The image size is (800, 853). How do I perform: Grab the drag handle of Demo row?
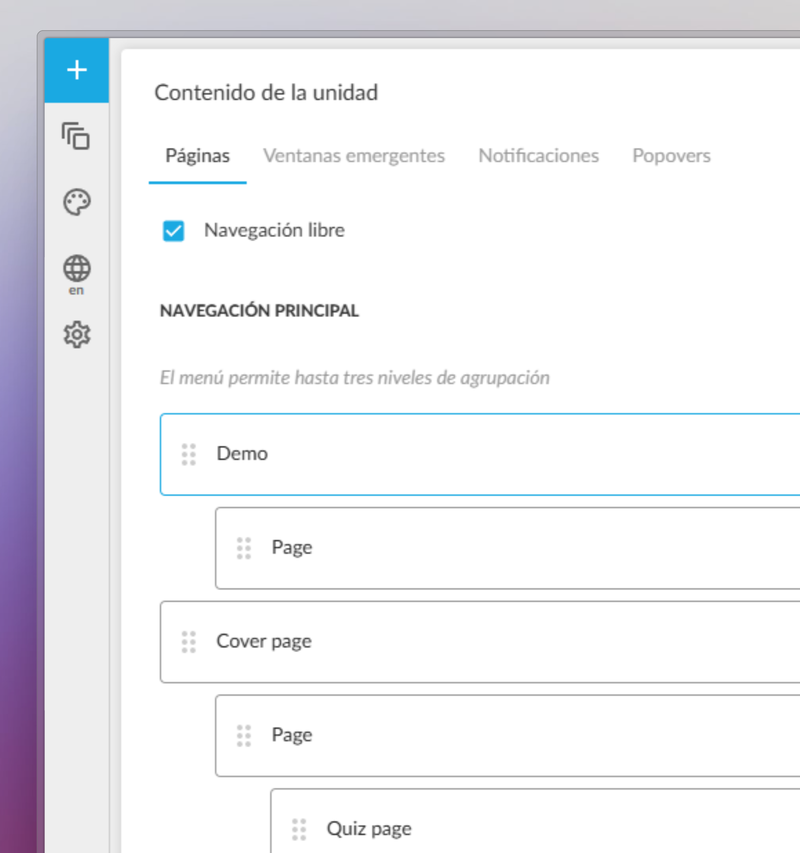(x=189, y=454)
